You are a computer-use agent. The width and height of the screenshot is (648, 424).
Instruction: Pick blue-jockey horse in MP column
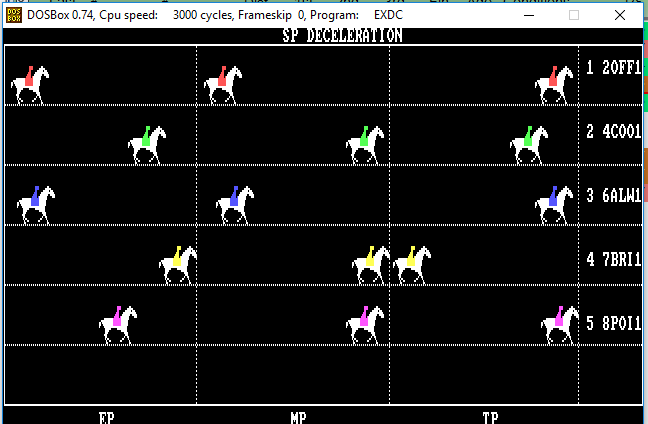[235, 205]
